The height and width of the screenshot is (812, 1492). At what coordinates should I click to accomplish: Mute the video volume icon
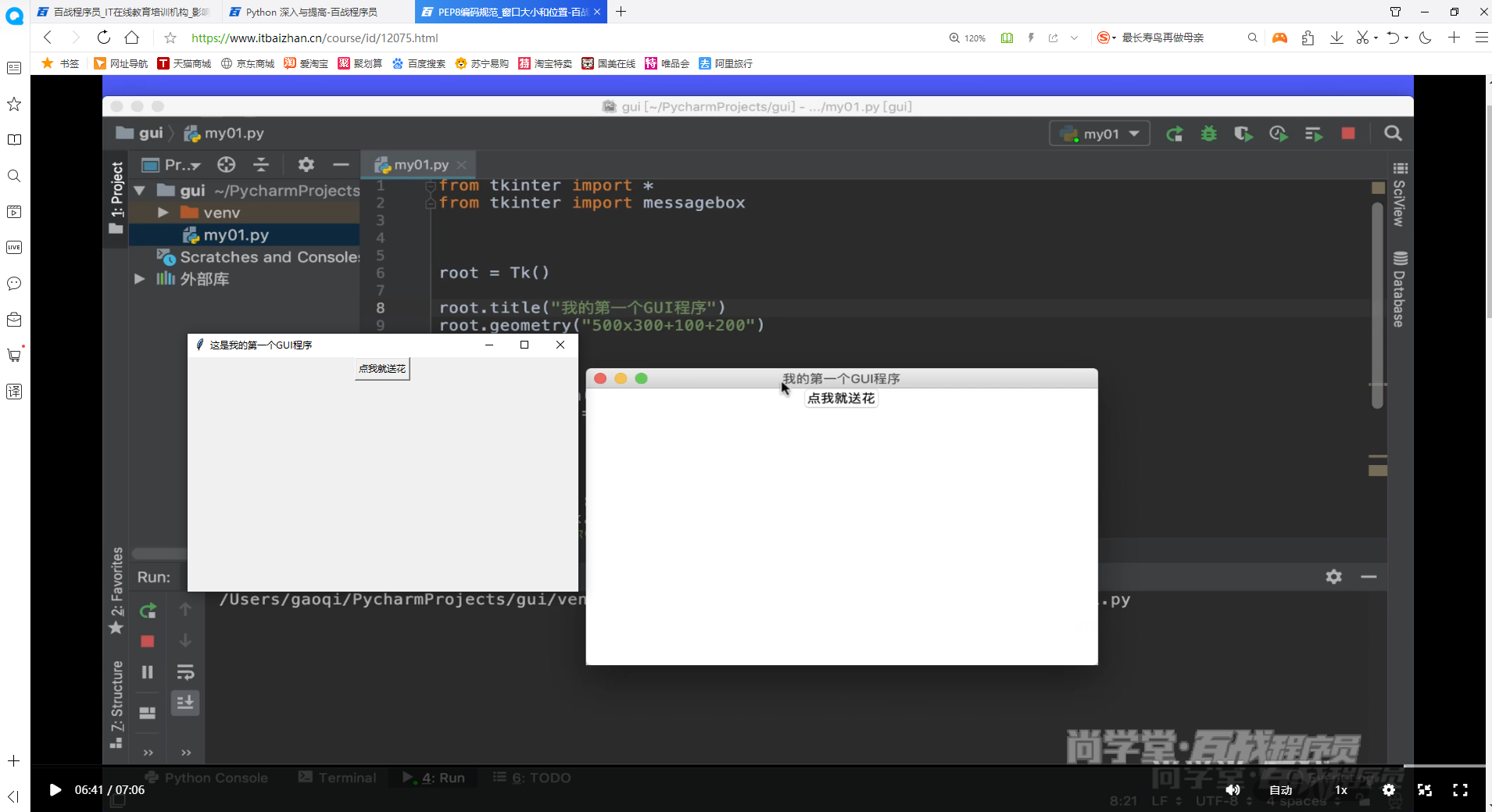[1233, 790]
